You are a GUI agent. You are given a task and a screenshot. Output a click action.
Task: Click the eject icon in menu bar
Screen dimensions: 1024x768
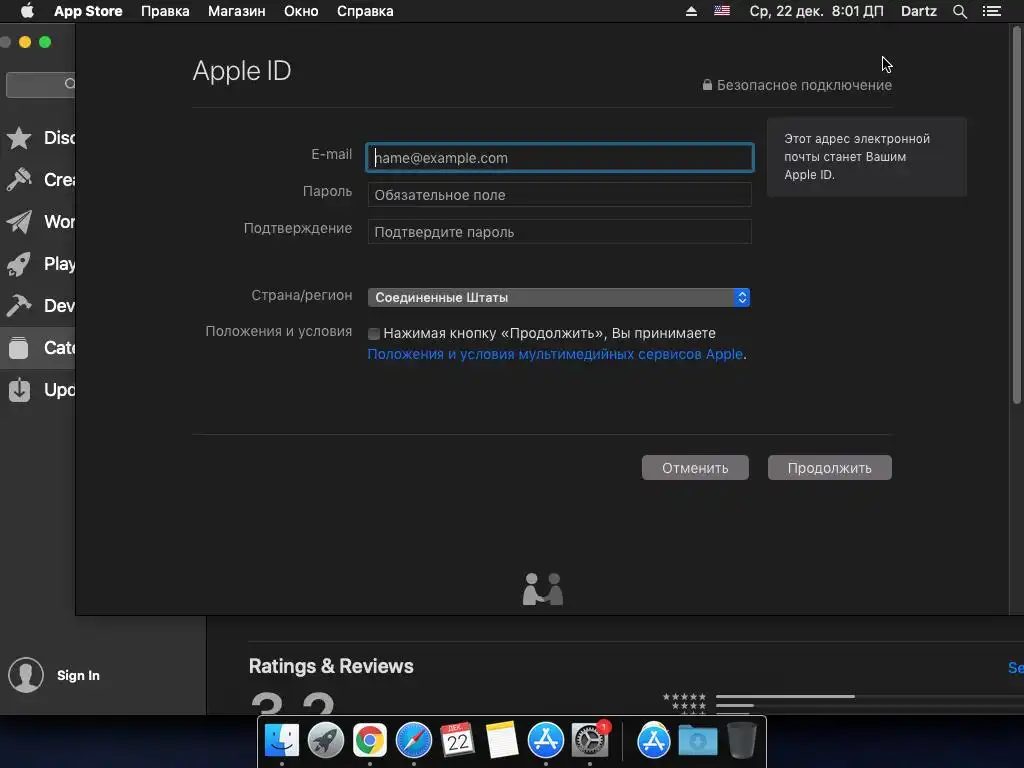[x=691, y=11]
